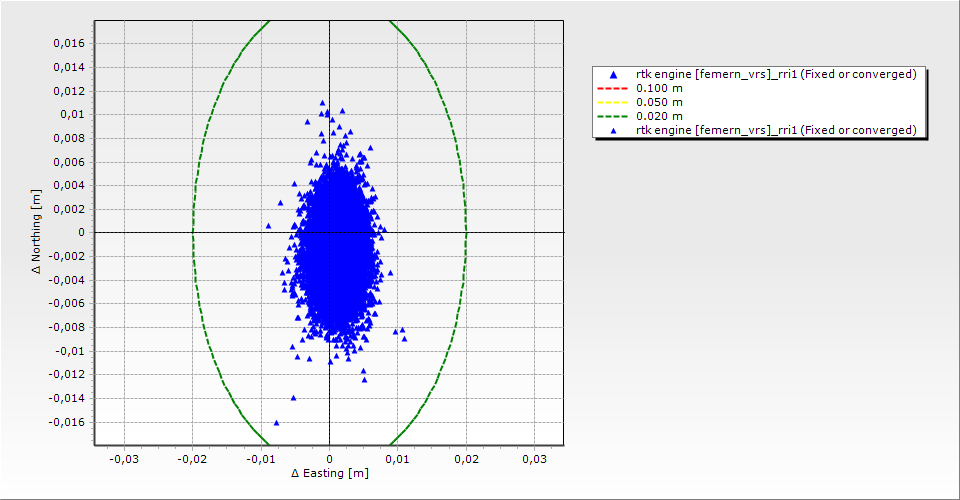Image resolution: width=960 pixels, height=500 pixels.
Task: Click the red dashed line legend symbol
Action: (613, 88)
